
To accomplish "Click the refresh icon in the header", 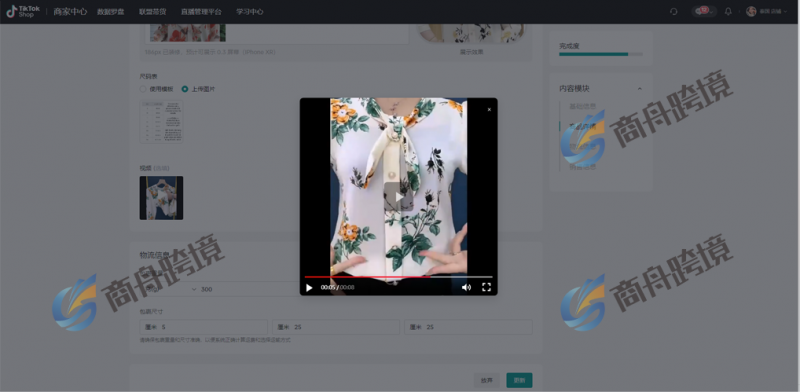I will [x=673, y=11].
